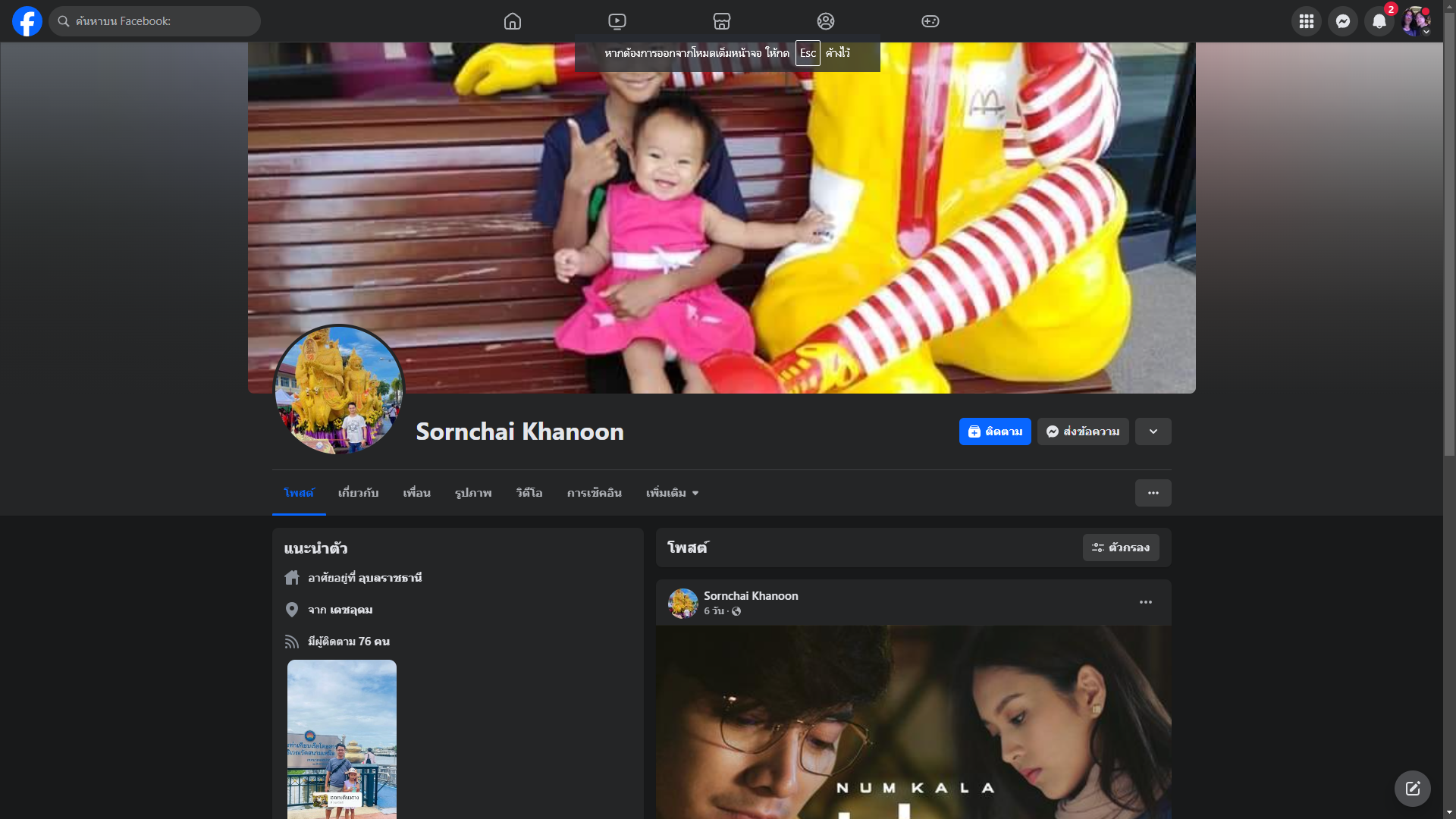Click the Facebook logo icon
Viewport: 1456px width, 819px height.
(x=27, y=21)
